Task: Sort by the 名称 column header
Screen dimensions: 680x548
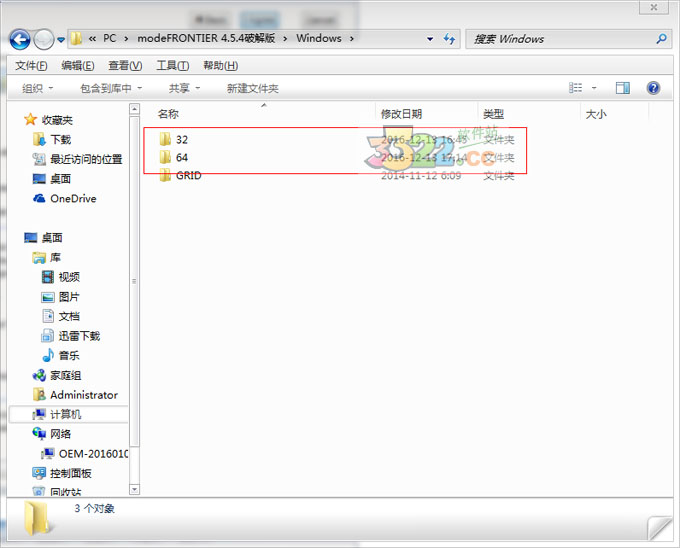Action: pyautogui.click(x=168, y=114)
